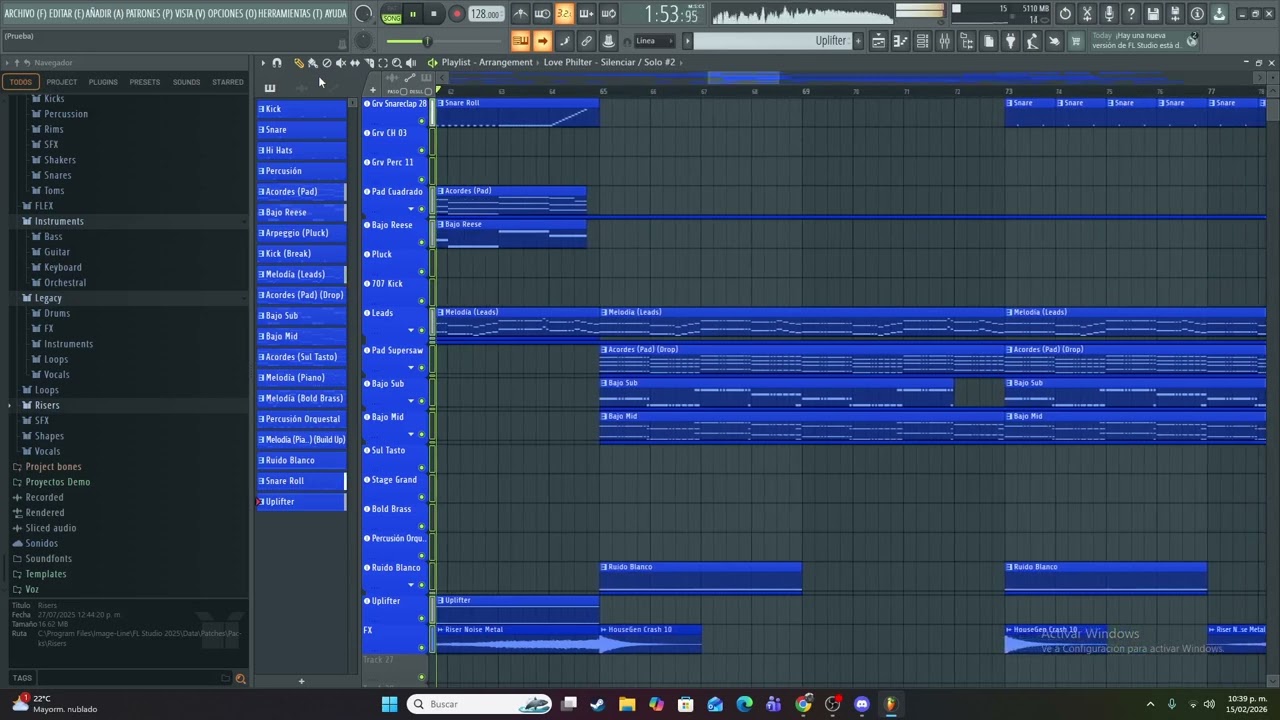Click the microphone recording icon
This screenshot has height=720, width=1280.
[1109, 14]
